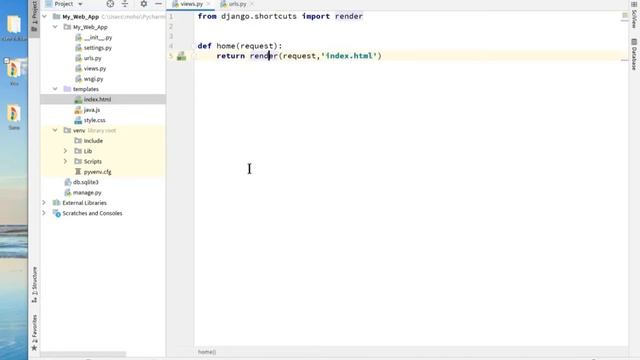
Task: Expand External Libraries node
Action: [x=44, y=203]
